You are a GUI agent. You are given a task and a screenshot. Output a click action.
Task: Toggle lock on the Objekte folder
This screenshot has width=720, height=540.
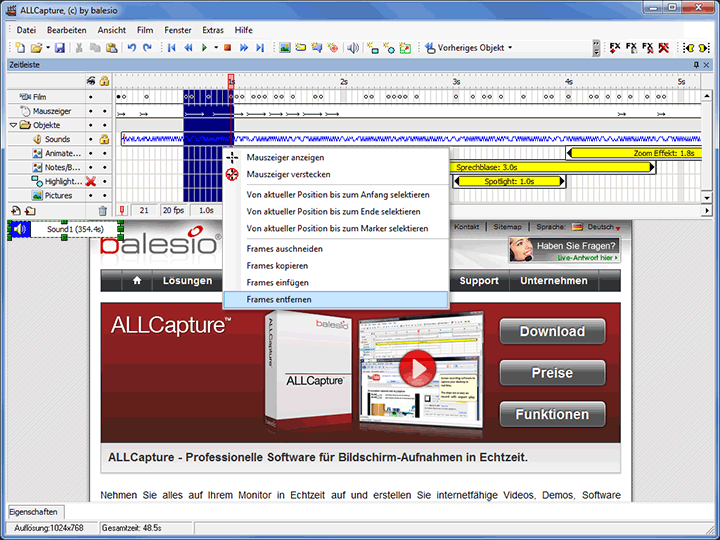105,125
